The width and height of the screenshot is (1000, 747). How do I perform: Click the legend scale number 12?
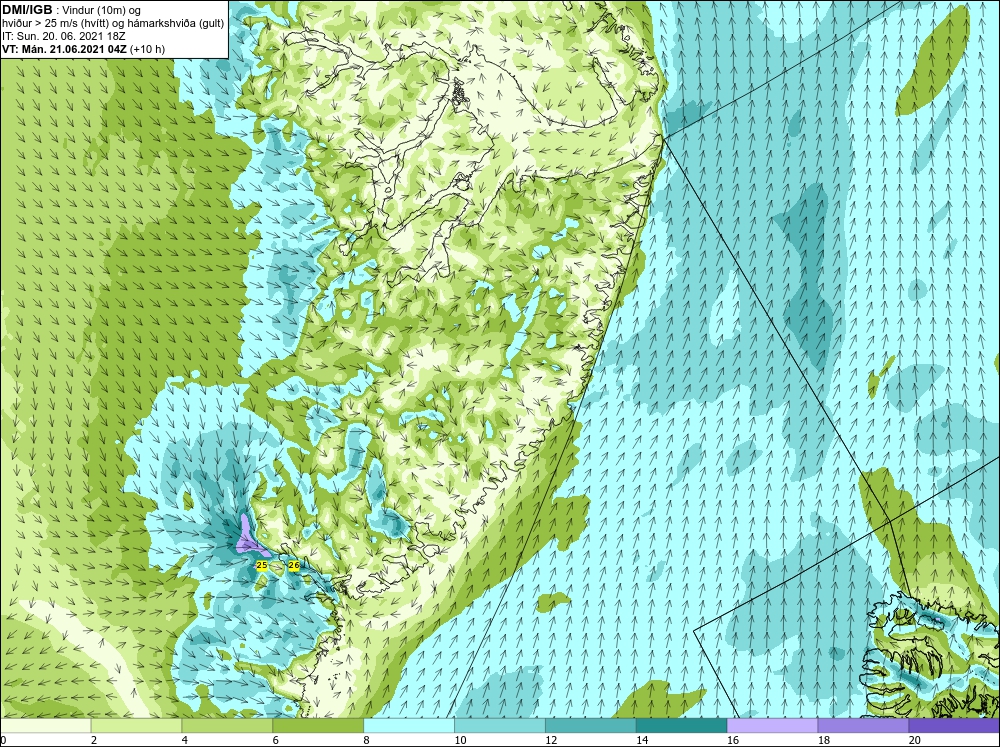point(552,740)
